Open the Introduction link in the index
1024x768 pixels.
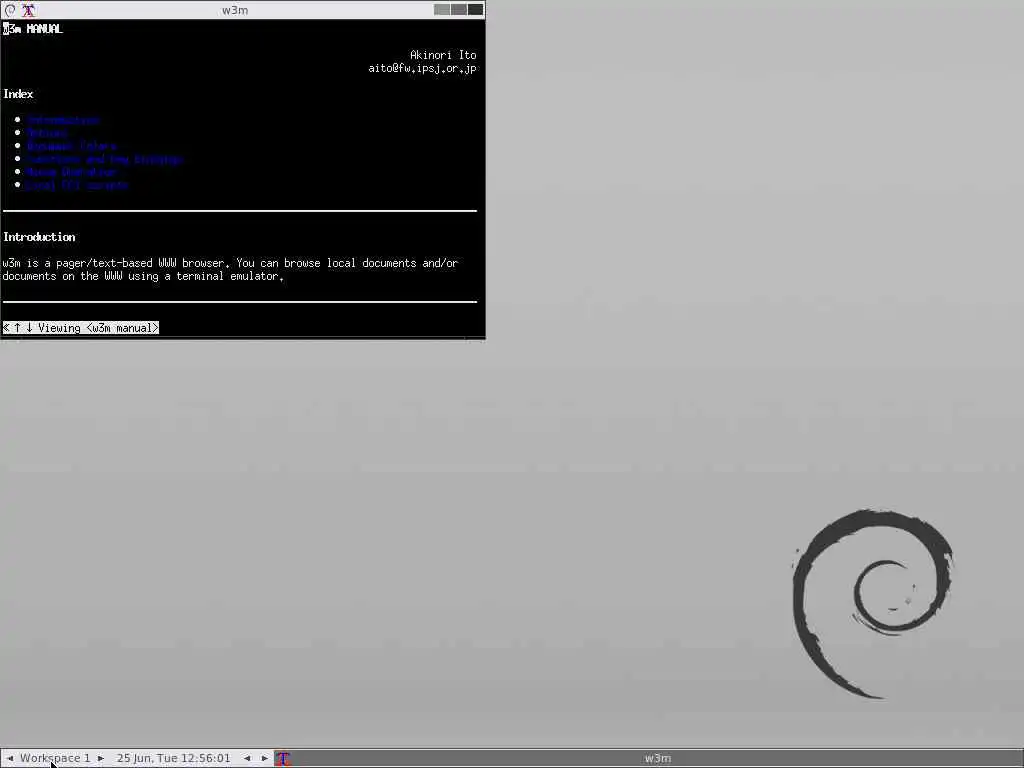63,120
